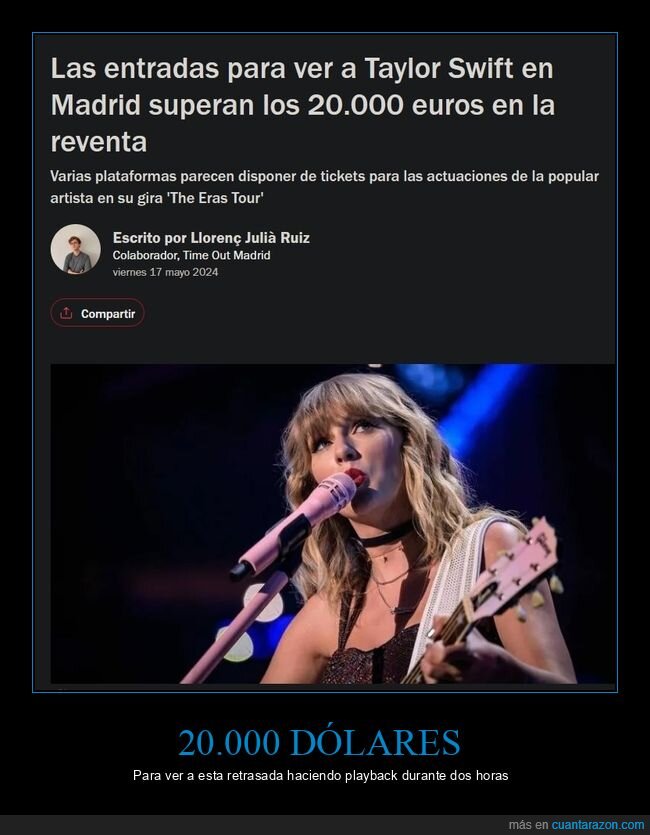
Task: Open the author's round avatar photo
Action: 76,249
